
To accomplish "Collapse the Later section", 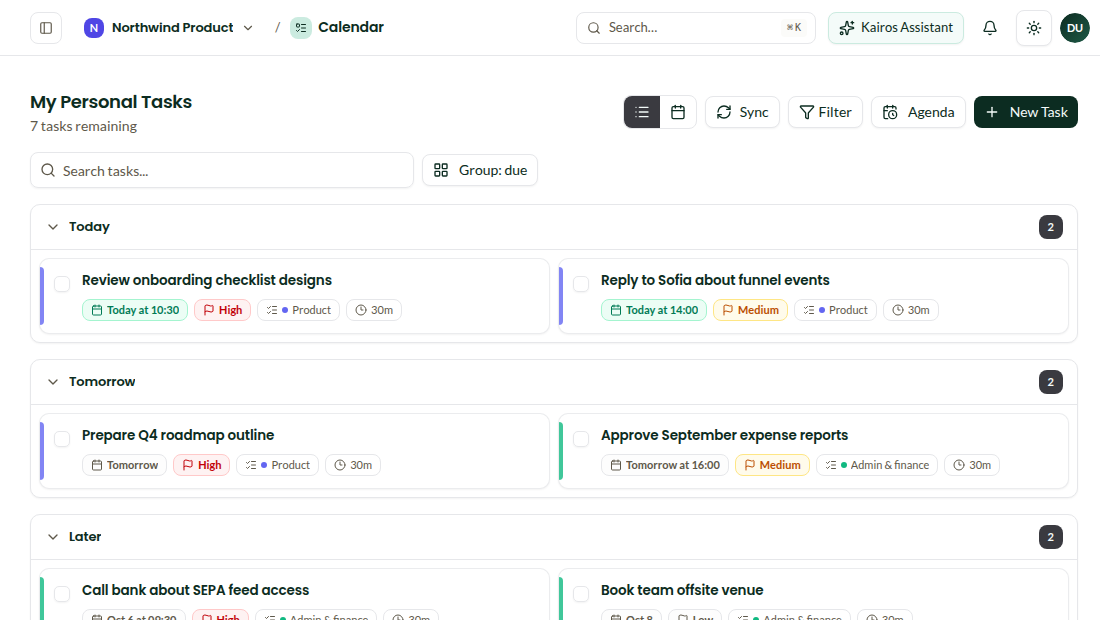I will (x=53, y=537).
